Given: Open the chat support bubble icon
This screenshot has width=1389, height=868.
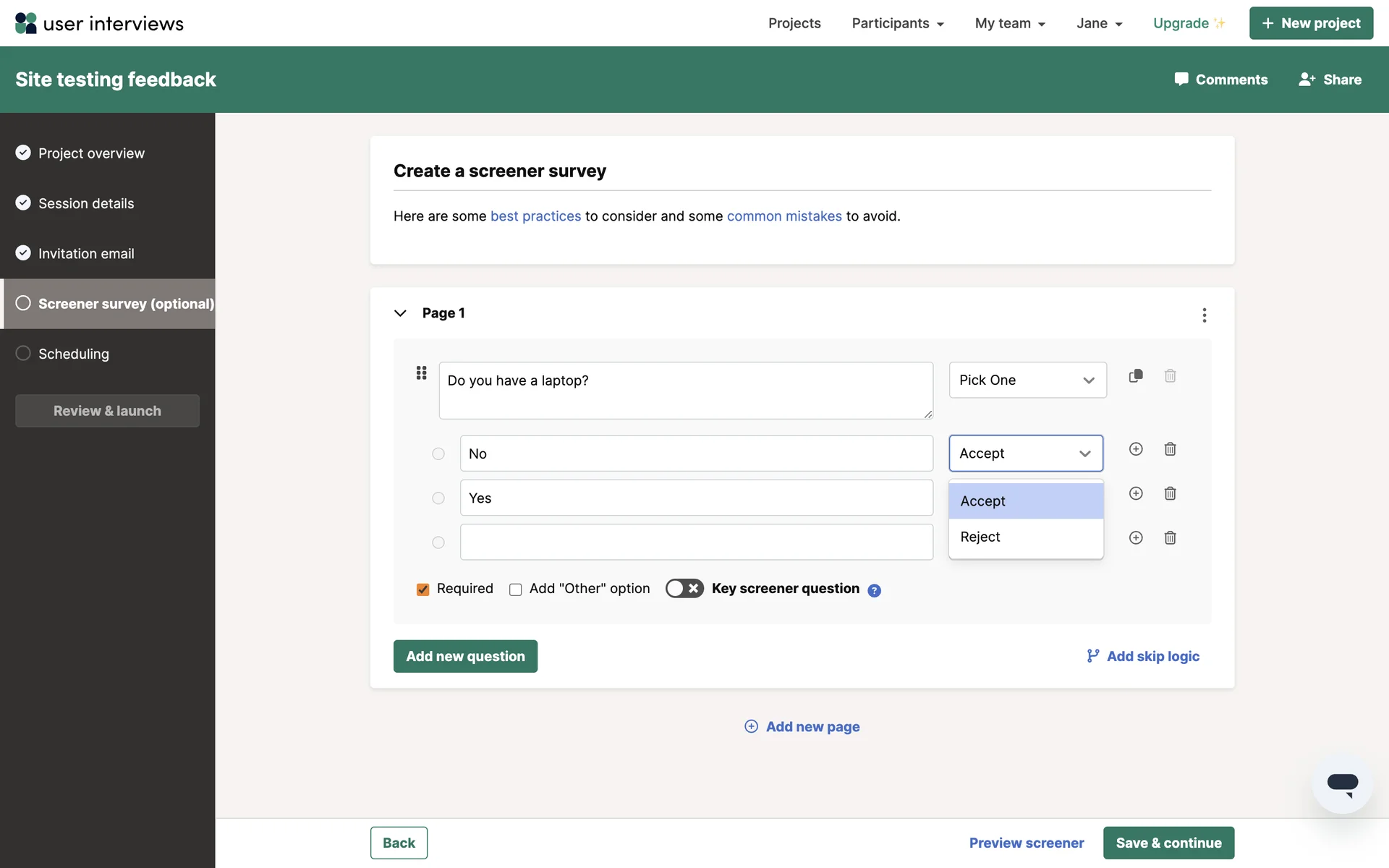Looking at the screenshot, I should 1342,784.
